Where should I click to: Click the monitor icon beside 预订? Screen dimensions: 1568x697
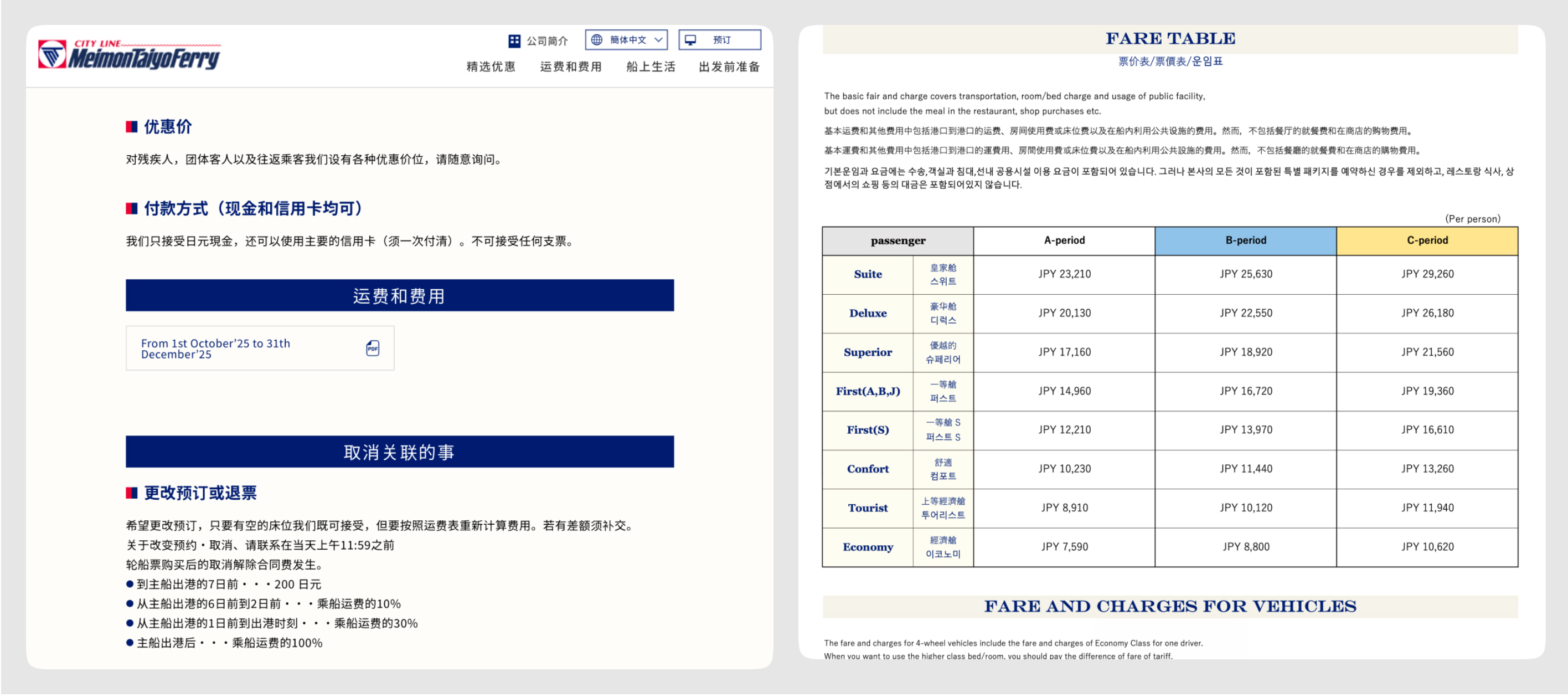click(x=690, y=39)
